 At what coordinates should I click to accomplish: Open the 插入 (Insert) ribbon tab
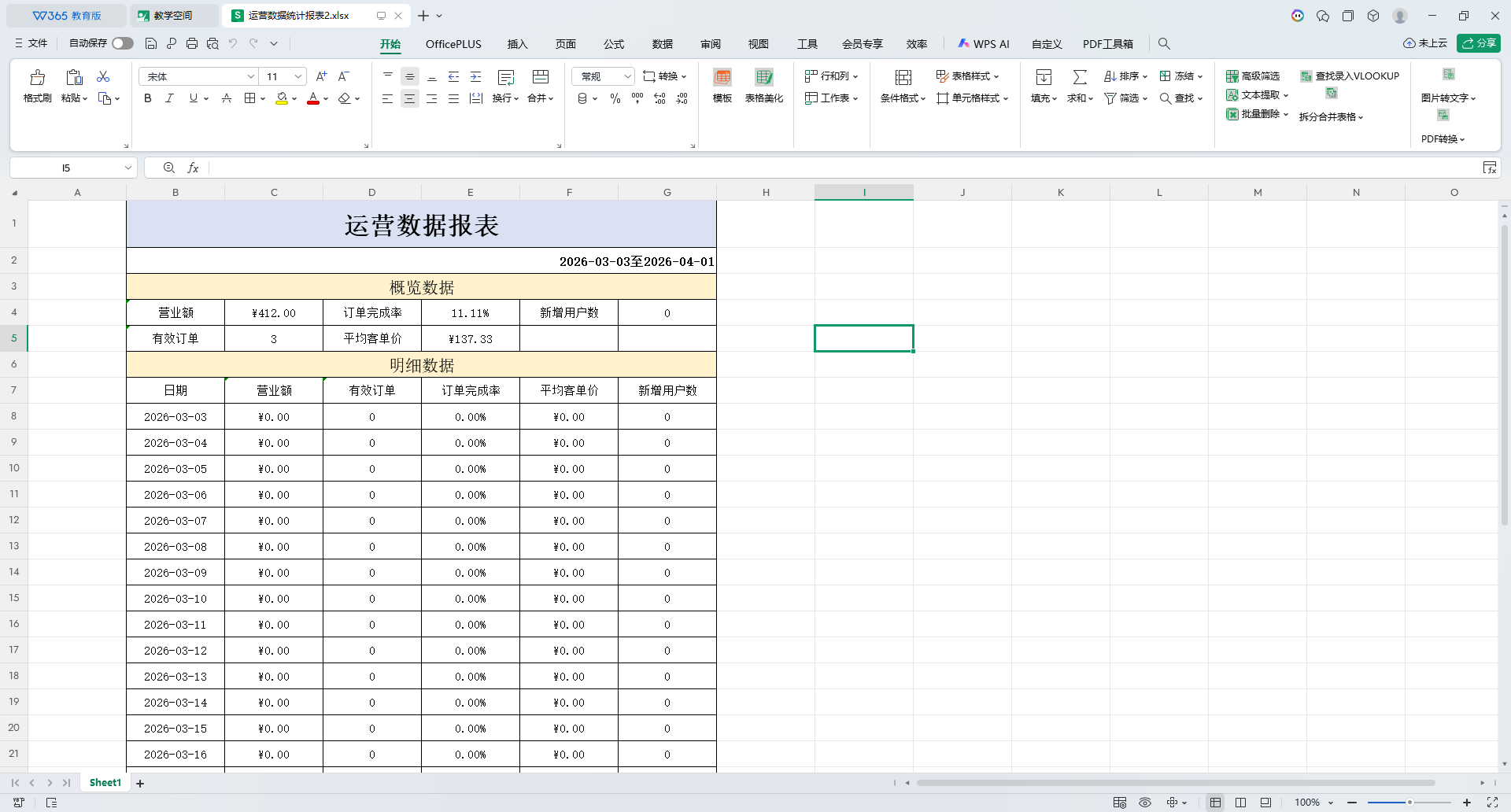click(517, 44)
